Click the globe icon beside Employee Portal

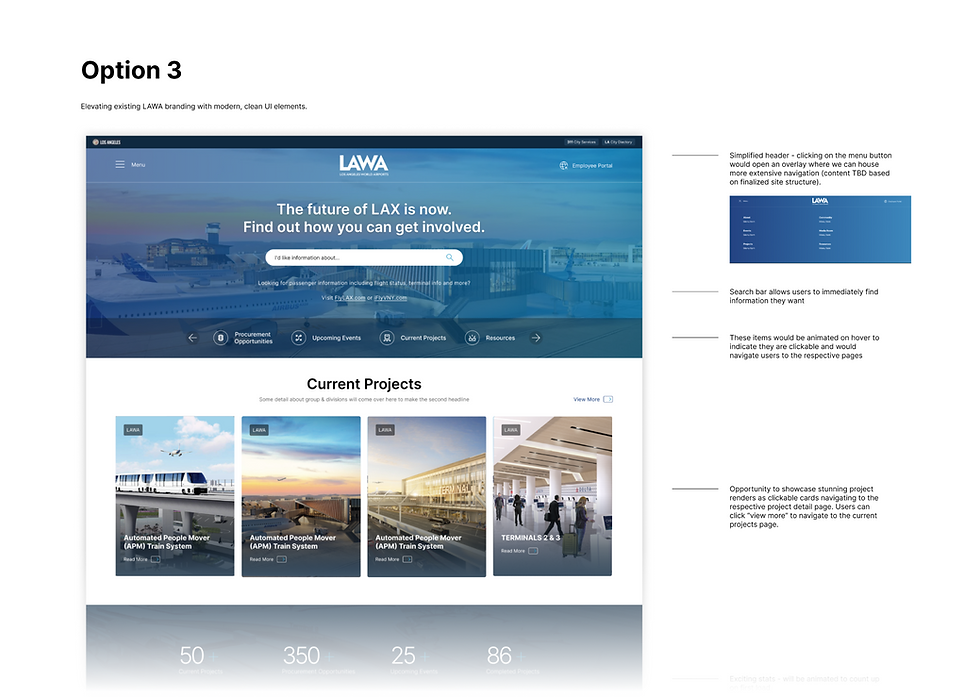(x=564, y=166)
